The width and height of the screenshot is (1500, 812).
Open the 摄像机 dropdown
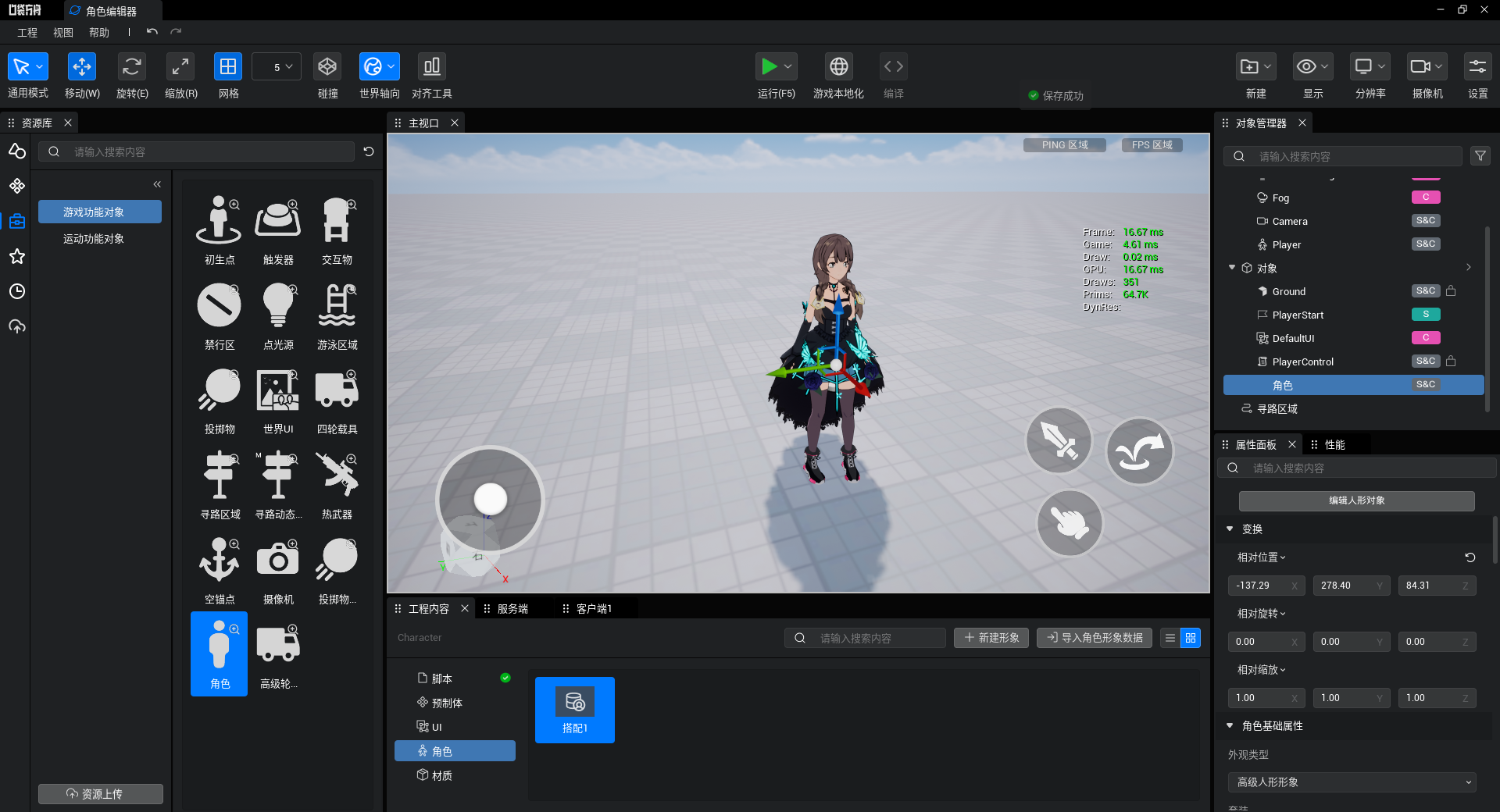[1427, 67]
